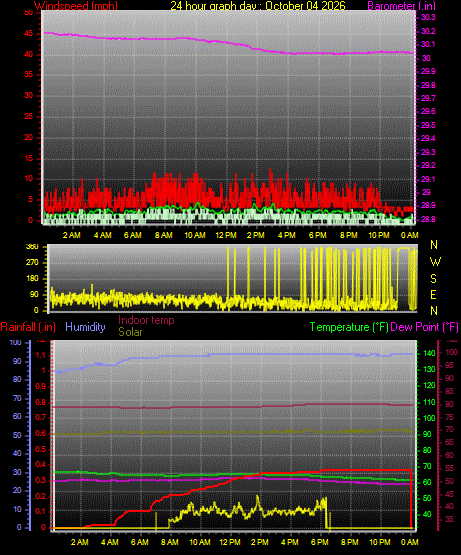
Task: Click the 180 wind direction axis value
Action: pos(33,279)
